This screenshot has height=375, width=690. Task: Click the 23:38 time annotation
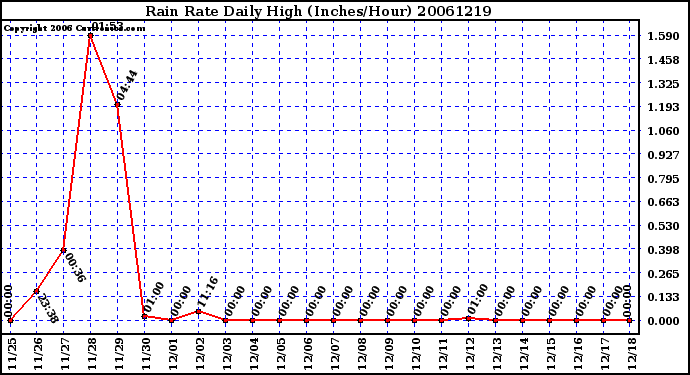[47, 309]
